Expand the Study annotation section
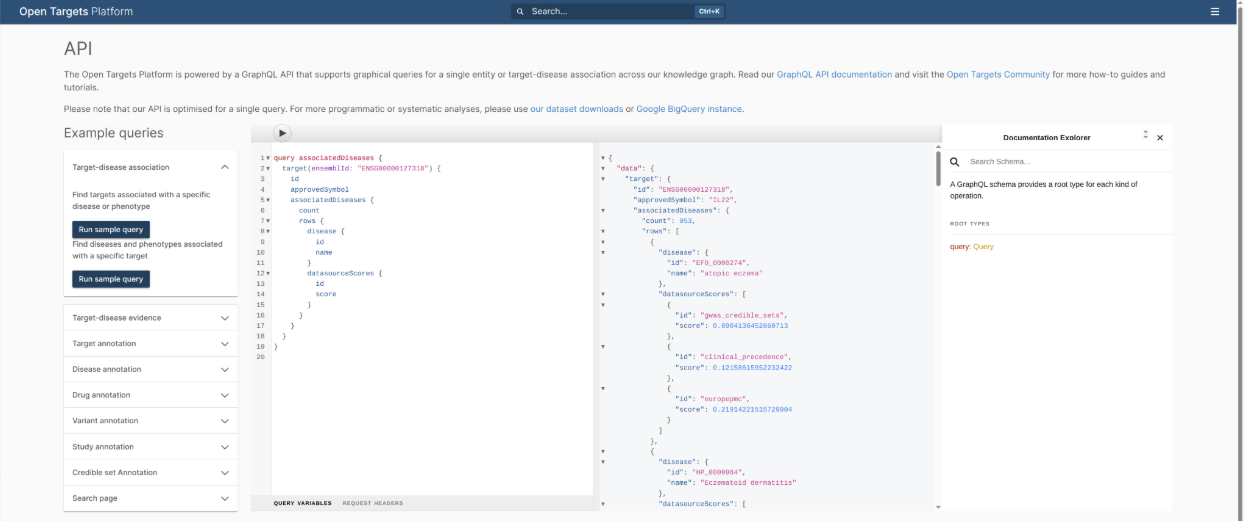 point(151,447)
